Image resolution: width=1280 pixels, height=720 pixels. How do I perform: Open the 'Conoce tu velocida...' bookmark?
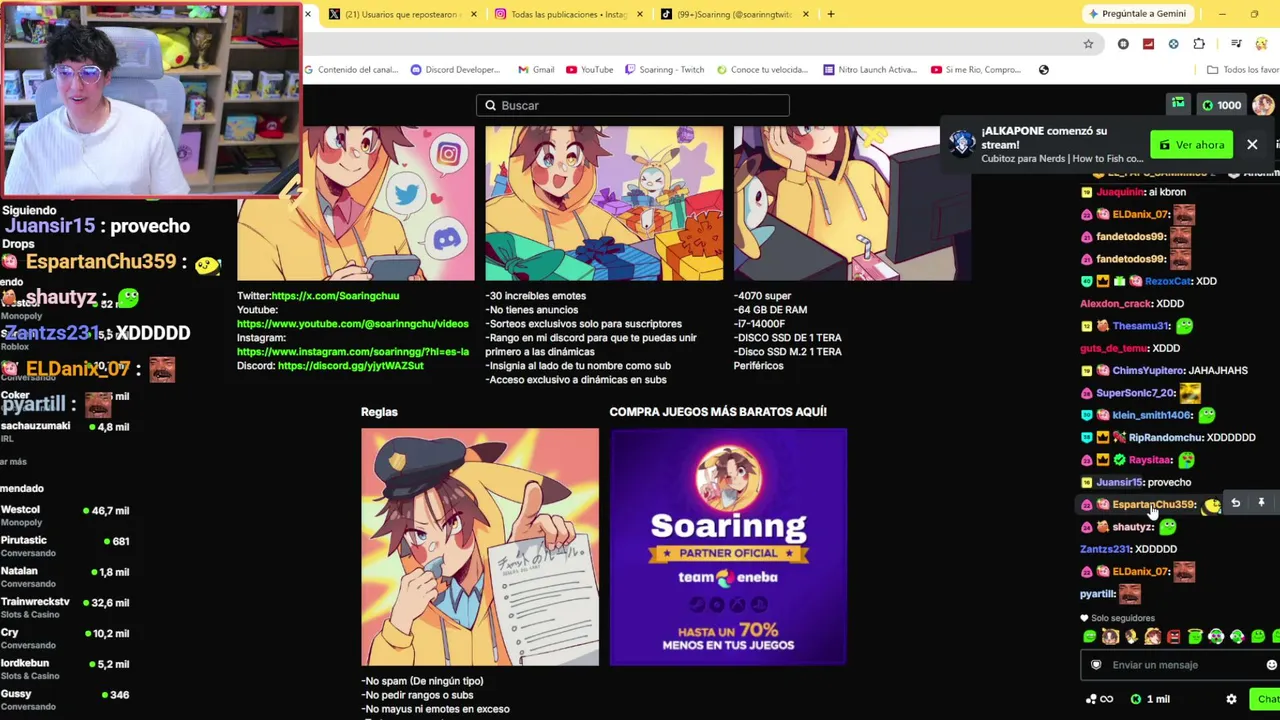pyautogui.click(x=761, y=70)
